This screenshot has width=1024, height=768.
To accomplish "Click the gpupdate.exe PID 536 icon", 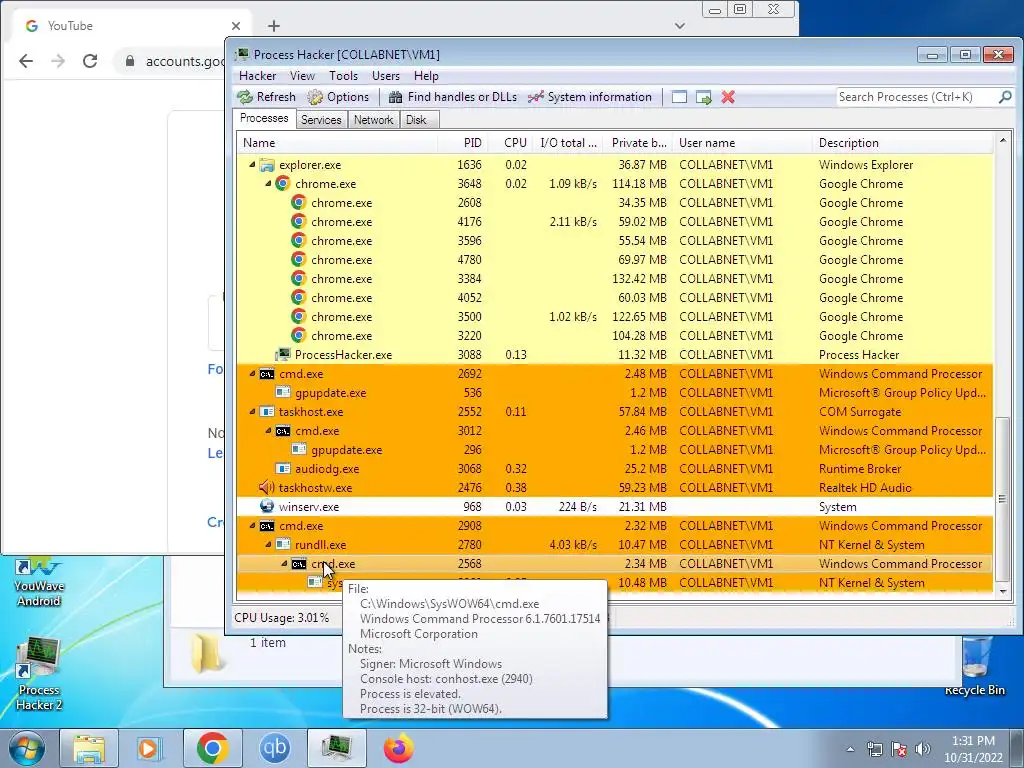I will point(283,392).
